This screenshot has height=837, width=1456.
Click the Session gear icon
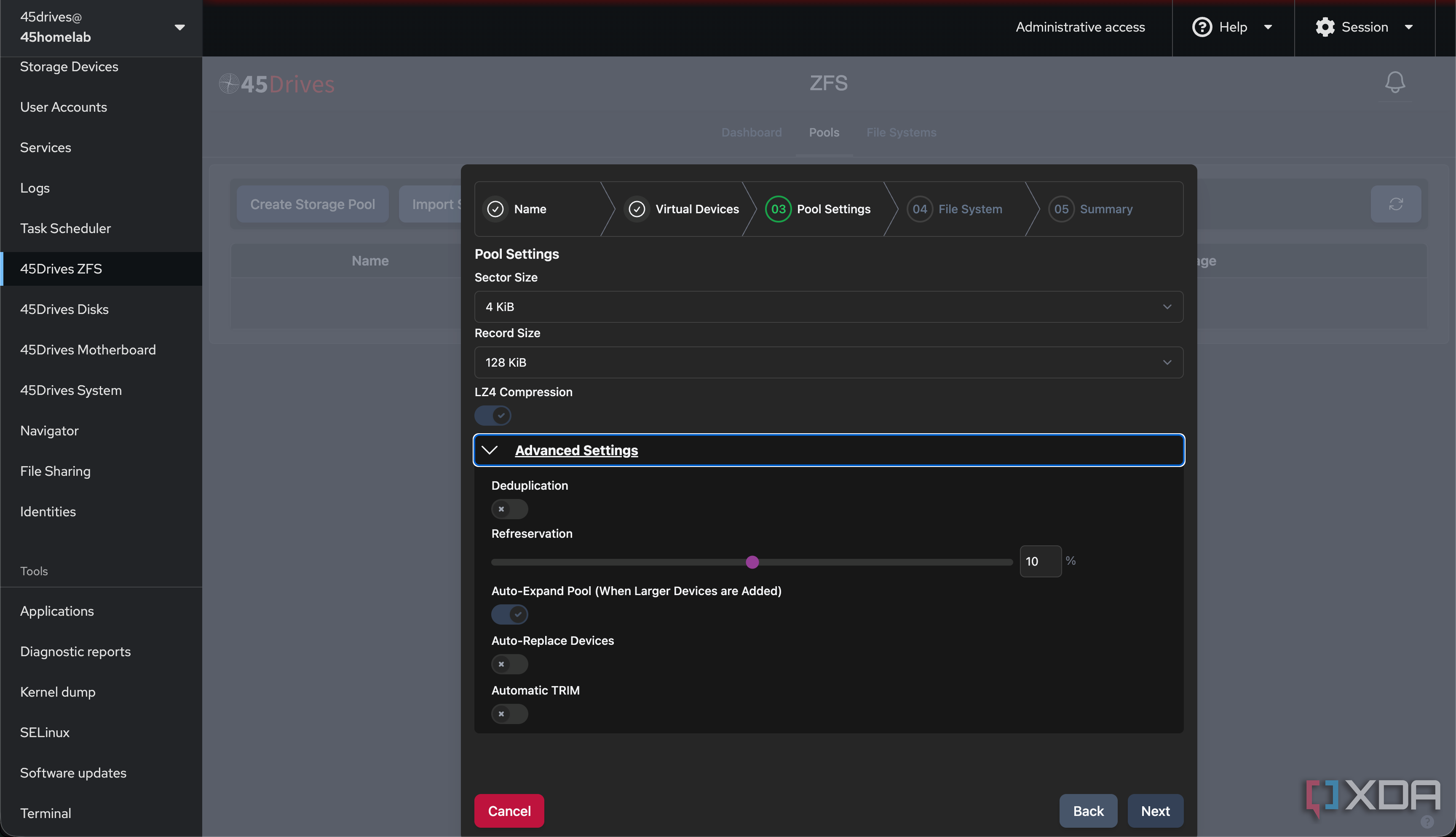pos(1325,27)
